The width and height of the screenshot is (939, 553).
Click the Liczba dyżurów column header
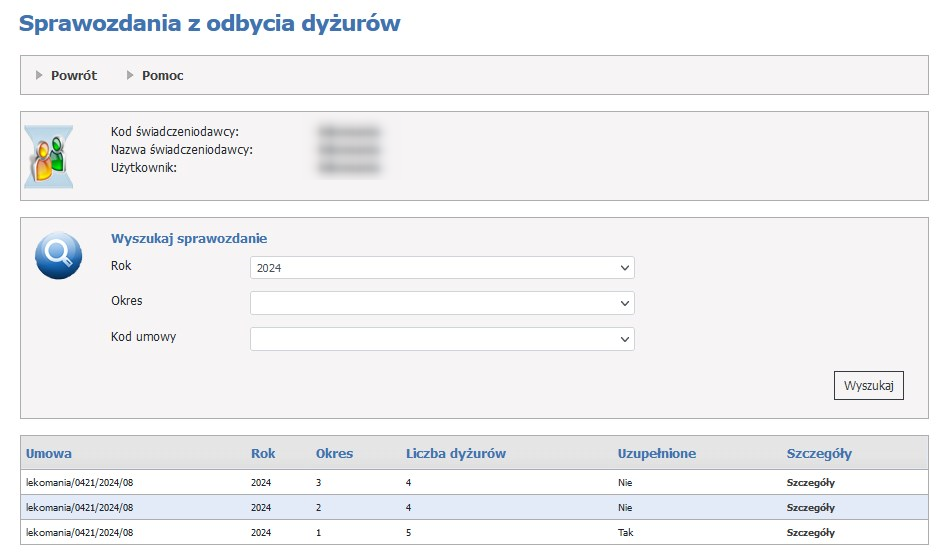tap(456, 453)
